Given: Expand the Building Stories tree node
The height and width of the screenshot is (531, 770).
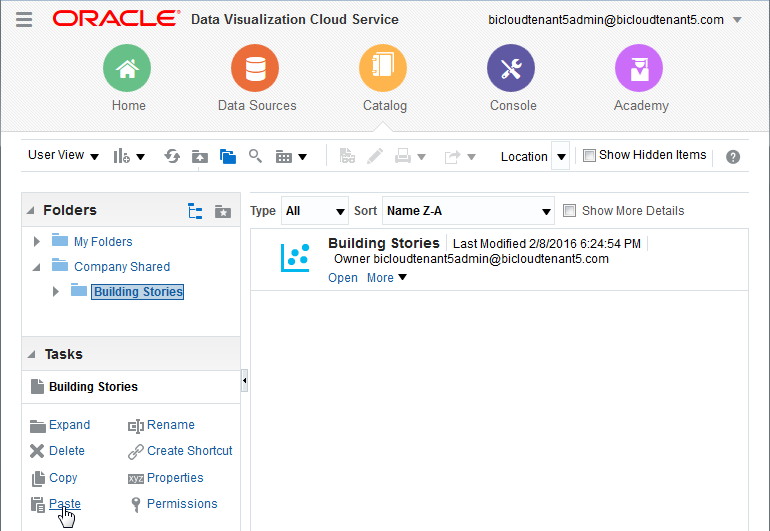Looking at the screenshot, I should pyautogui.click(x=55, y=291).
